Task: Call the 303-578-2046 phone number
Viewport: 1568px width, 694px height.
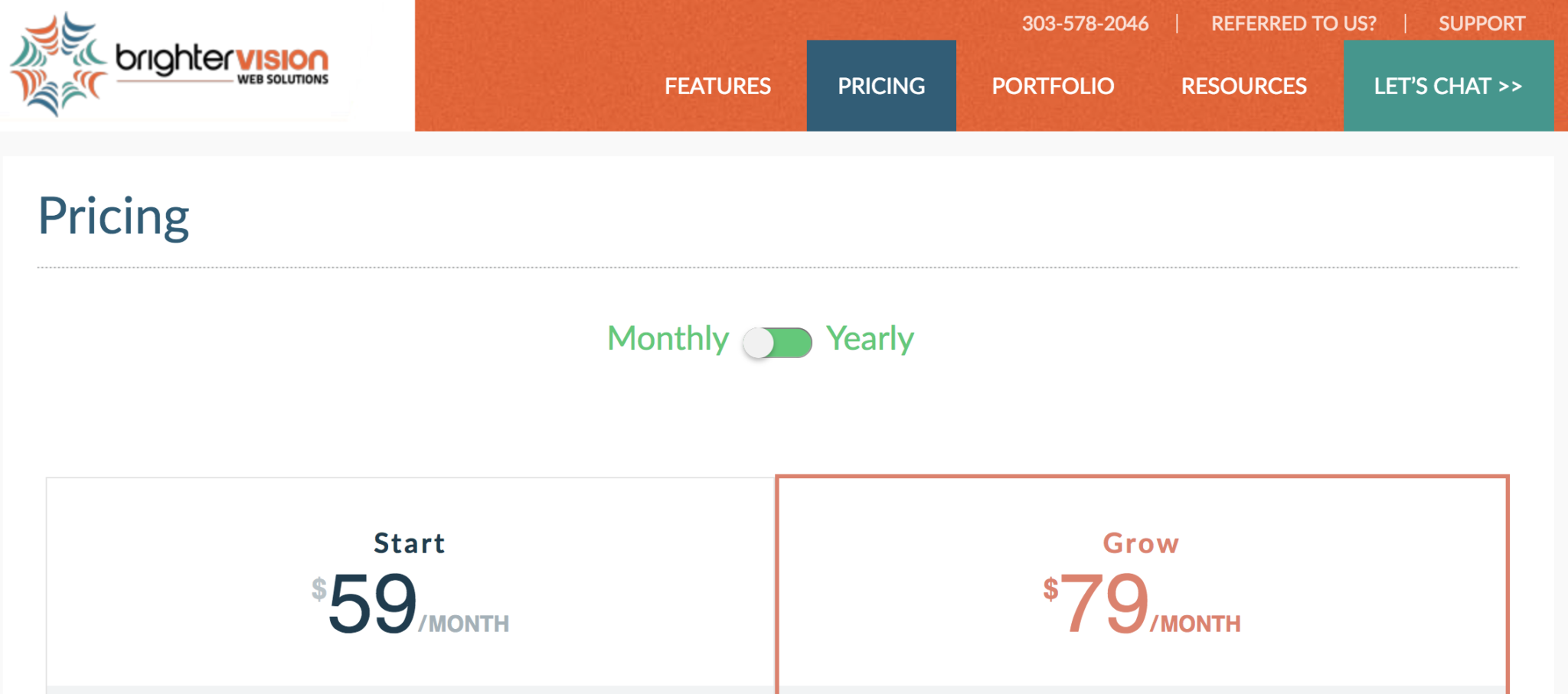Action: point(1085,23)
